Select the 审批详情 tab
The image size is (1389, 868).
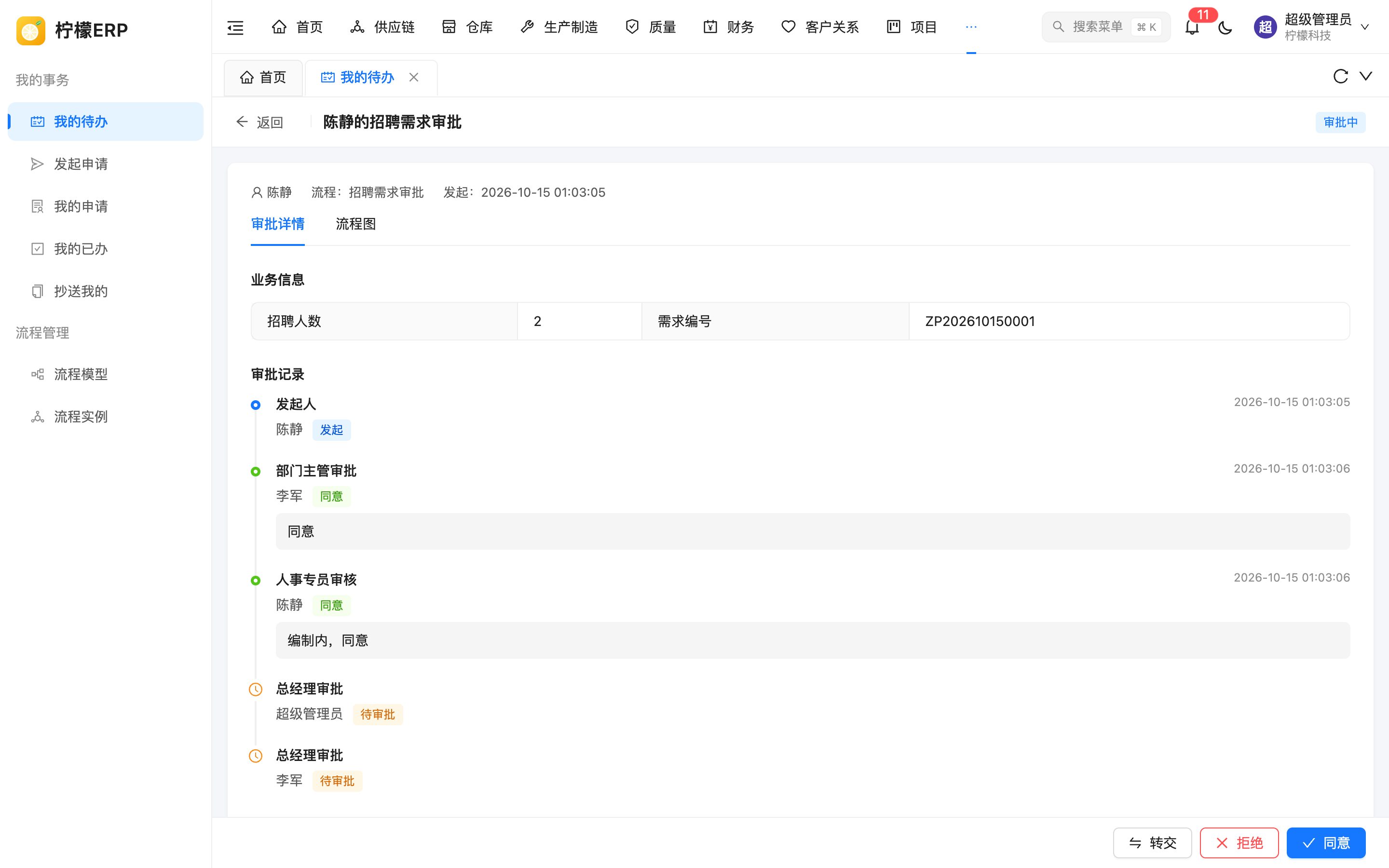(x=278, y=224)
